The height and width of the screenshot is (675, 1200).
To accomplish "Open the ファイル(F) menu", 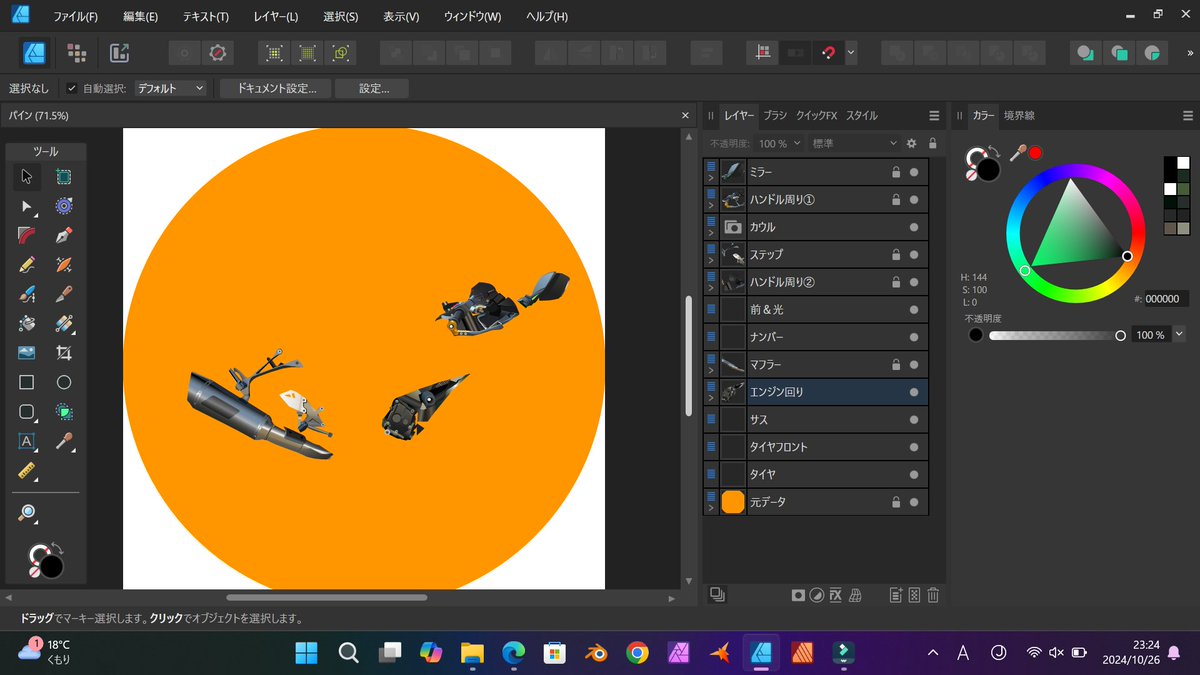I will click(76, 17).
